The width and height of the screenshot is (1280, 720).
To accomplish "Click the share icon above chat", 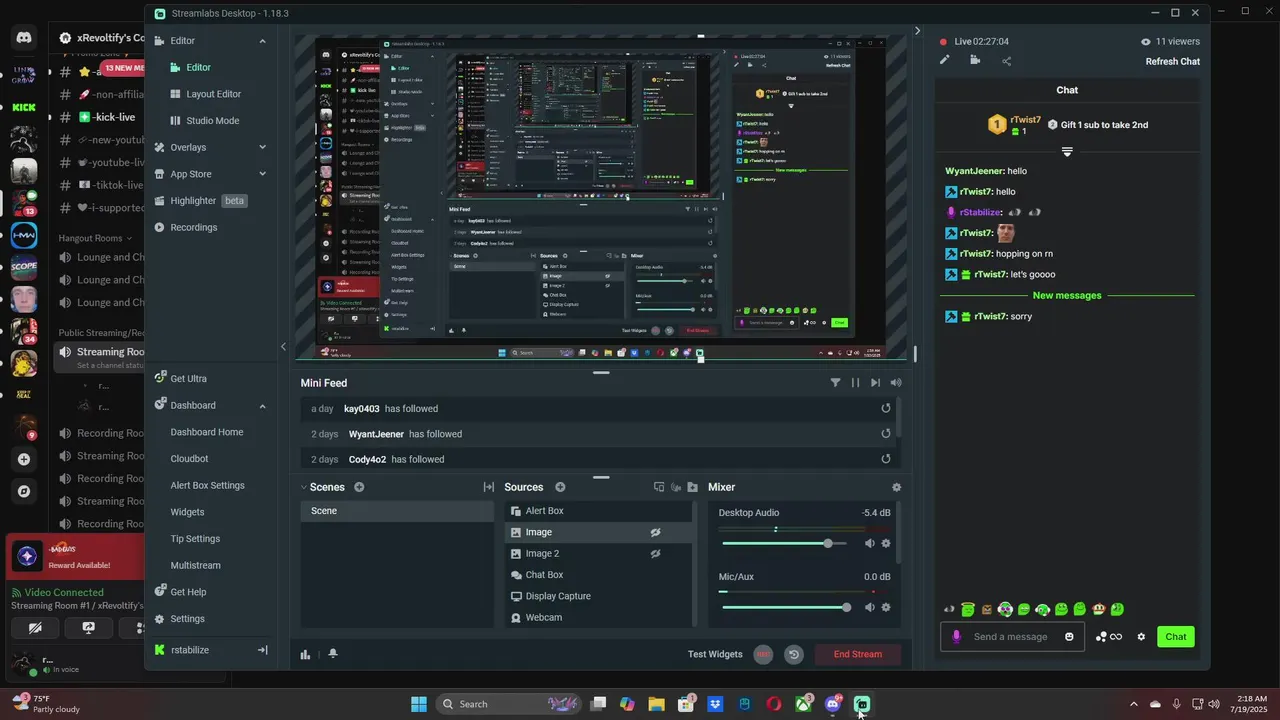I will click(x=1006, y=60).
